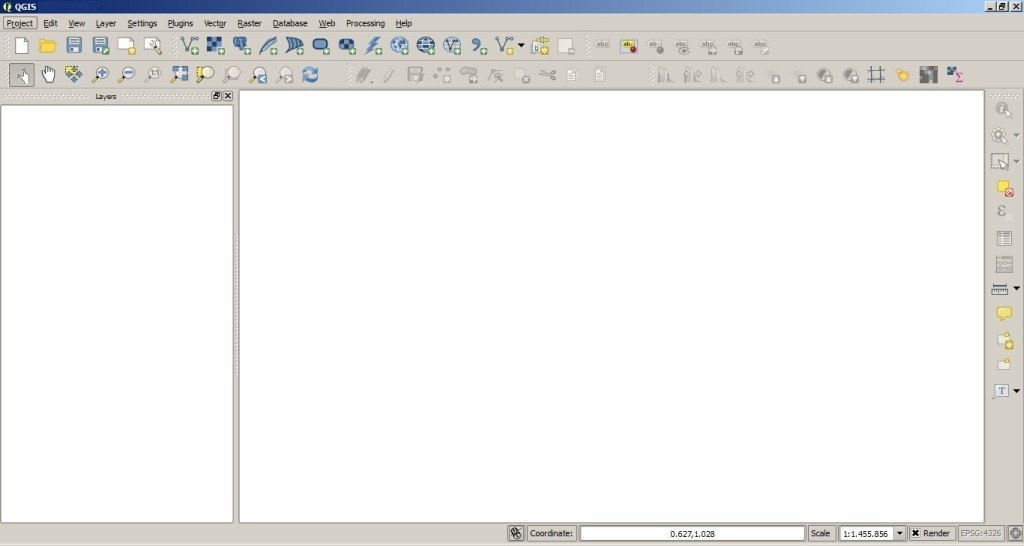Click the Scale value field 1:1.455.856

(x=866, y=534)
